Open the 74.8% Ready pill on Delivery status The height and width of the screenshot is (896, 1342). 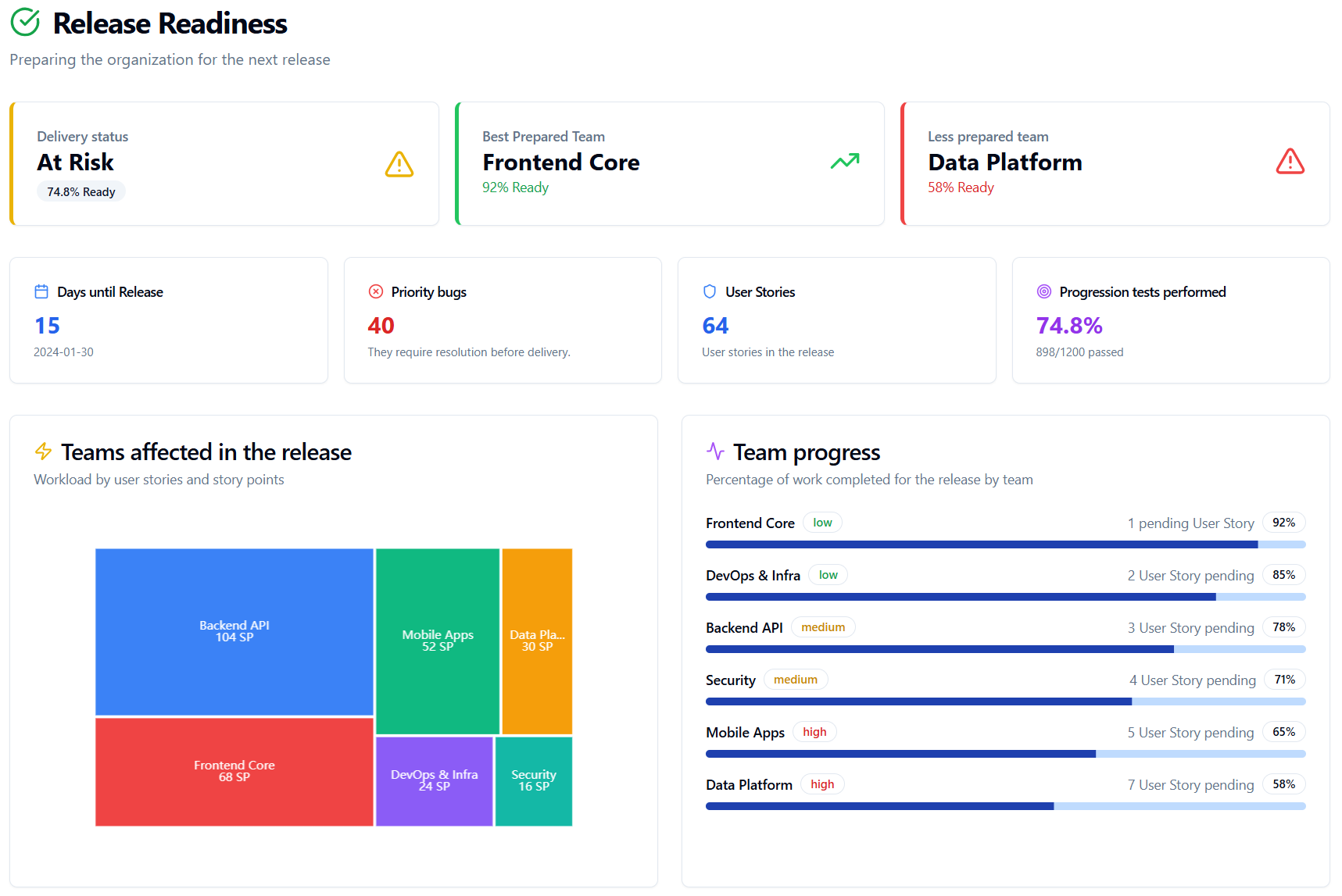click(81, 191)
